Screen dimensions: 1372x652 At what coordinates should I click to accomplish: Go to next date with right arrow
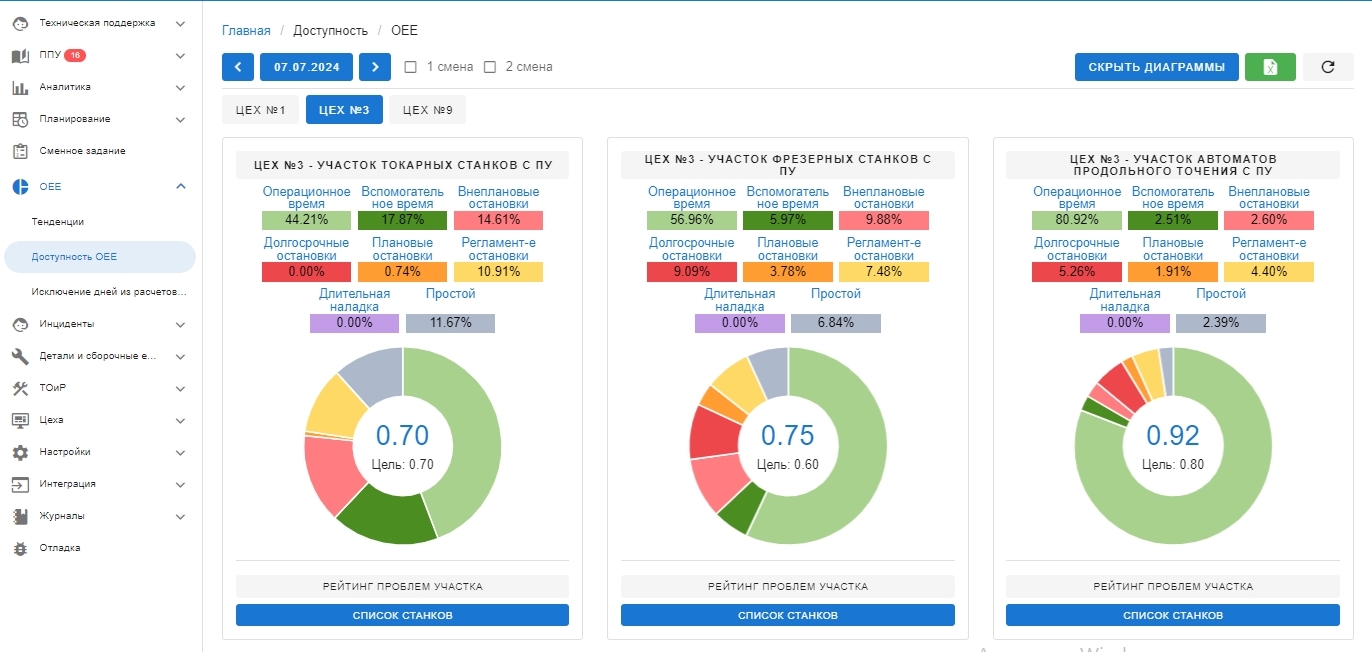[x=374, y=67]
